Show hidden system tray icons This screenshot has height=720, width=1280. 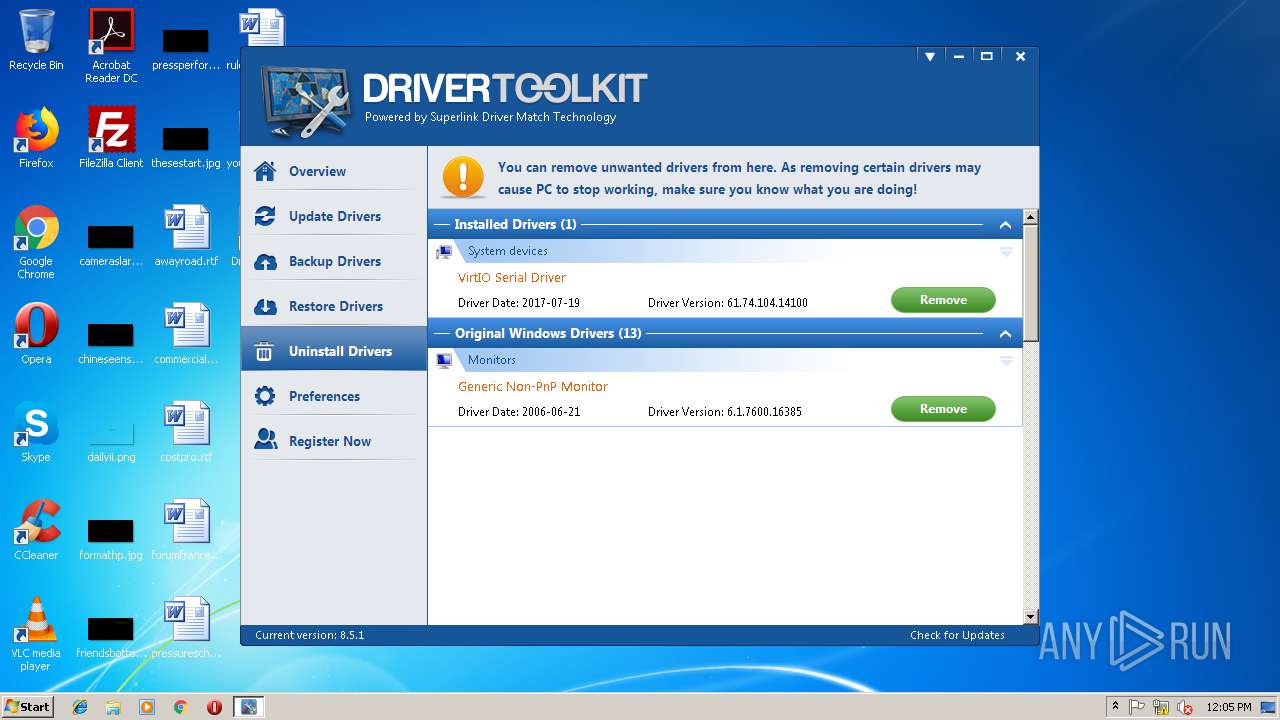[1115, 707]
